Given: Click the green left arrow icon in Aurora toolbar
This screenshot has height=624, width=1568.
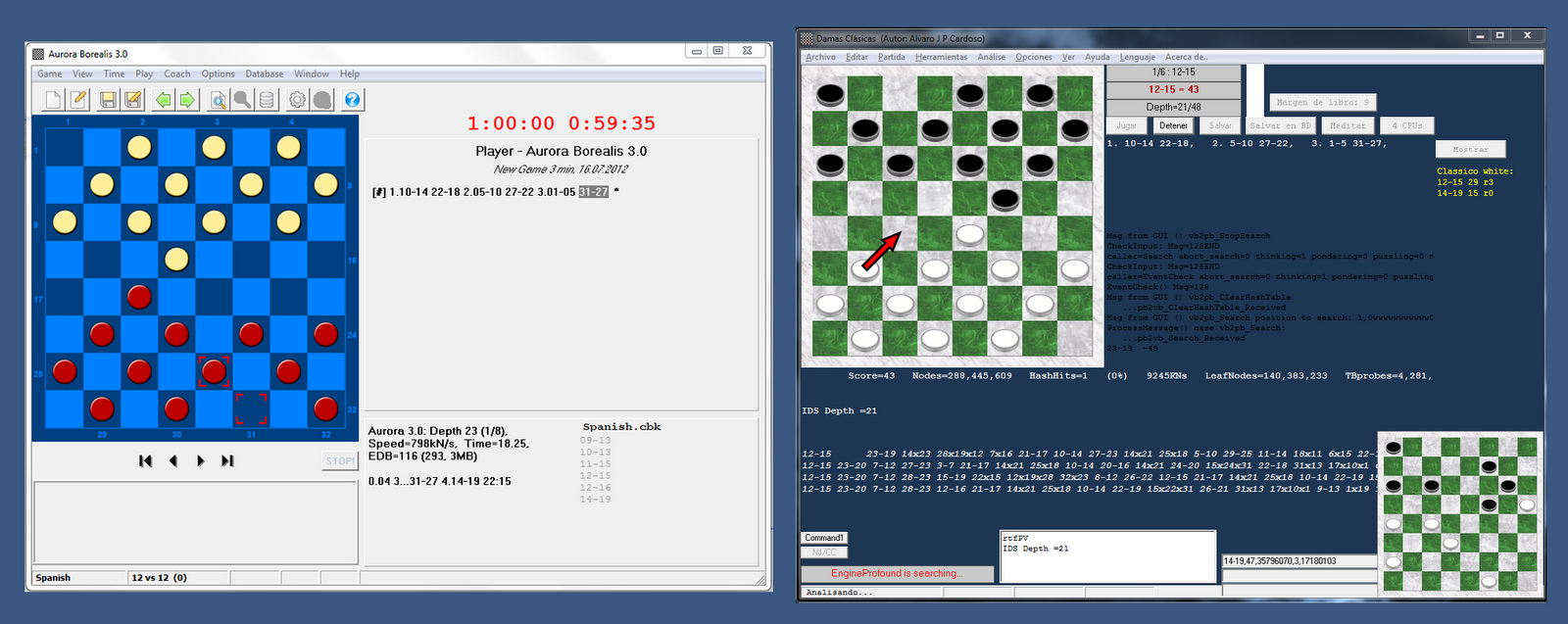Looking at the screenshot, I should tap(163, 99).
